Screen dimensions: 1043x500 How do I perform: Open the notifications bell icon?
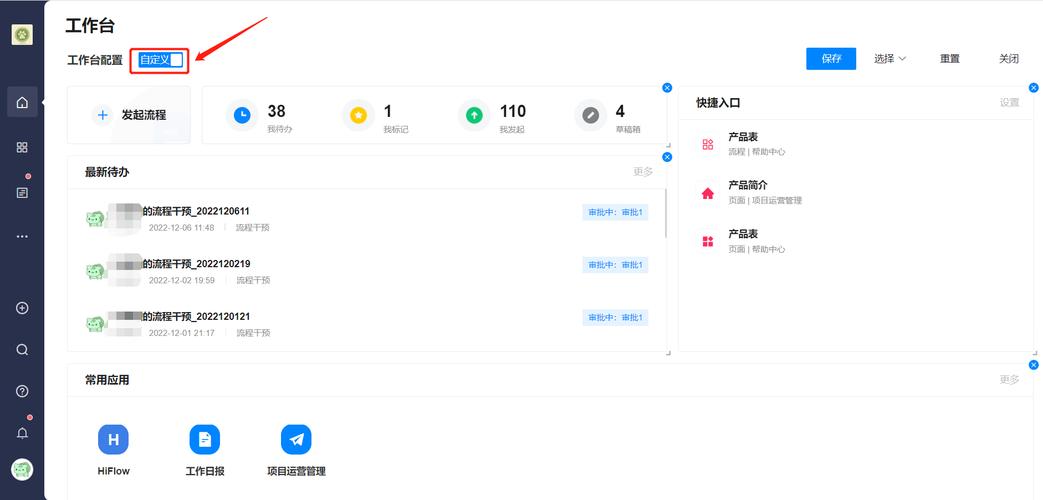tap(22, 433)
